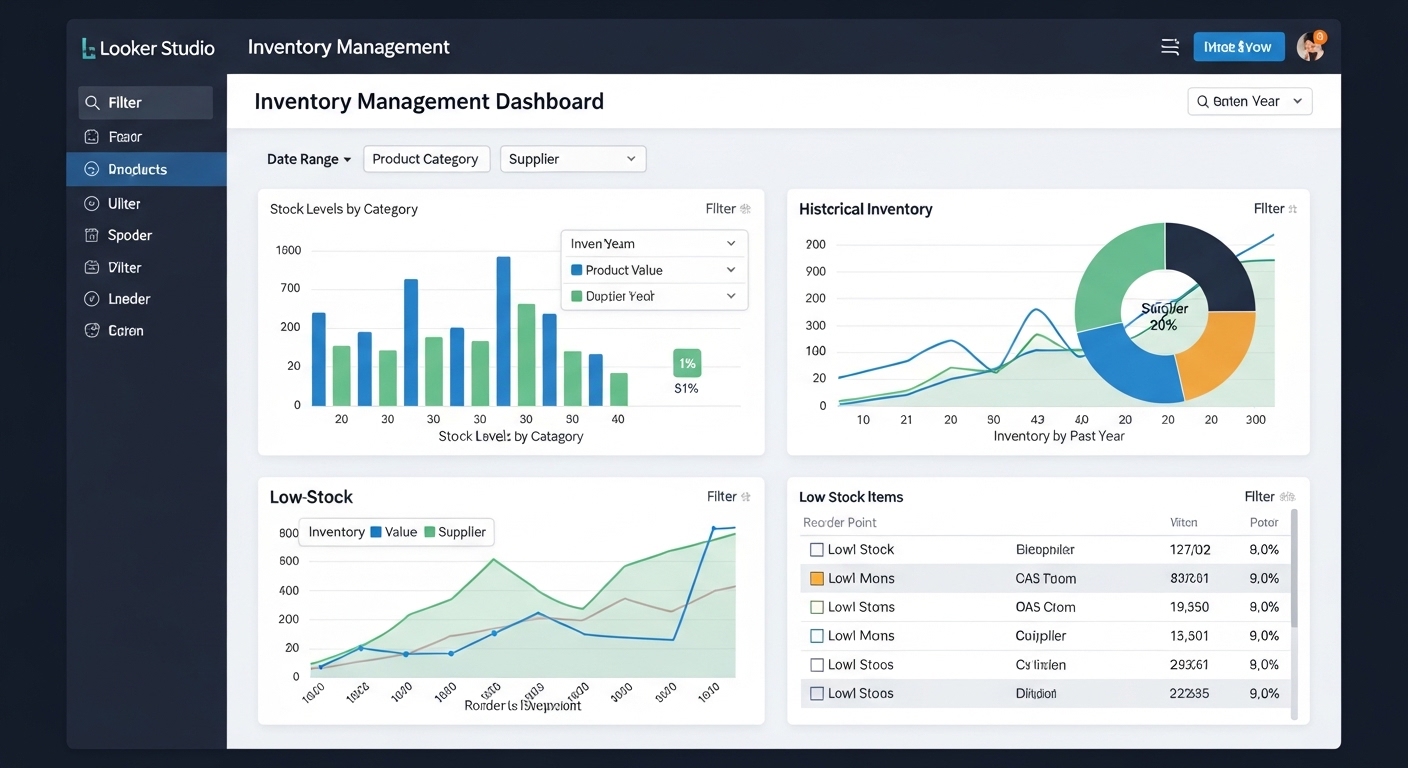Toggle the orange checkbox for CAS Tbom row
1408x768 pixels.
pyautogui.click(x=816, y=579)
